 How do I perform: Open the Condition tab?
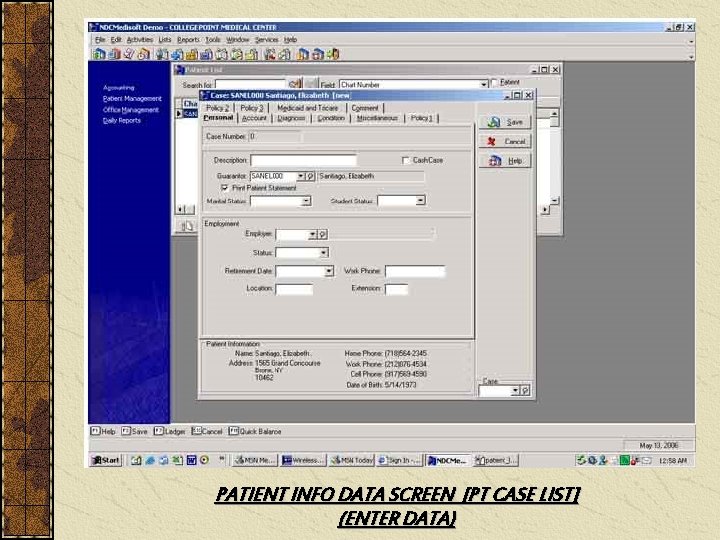pyautogui.click(x=331, y=118)
